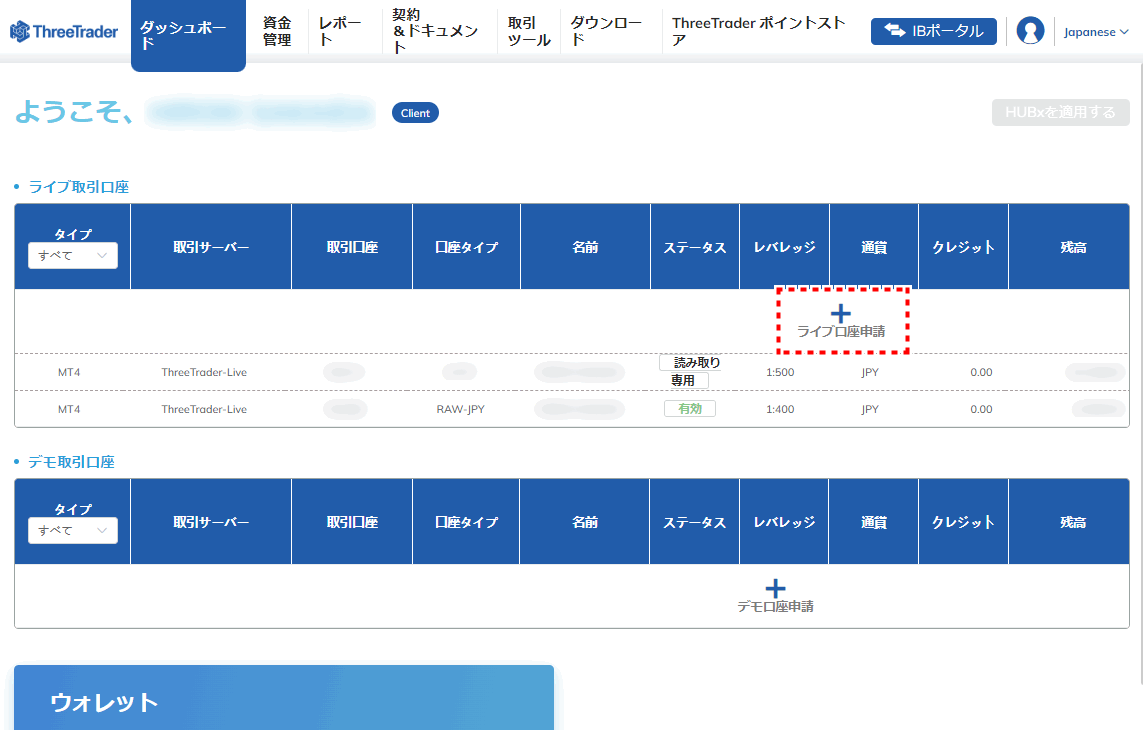The width and height of the screenshot is (1143, 730).
Task: Click the JPY currency in the 1:500 row
Action: (870, 372)
